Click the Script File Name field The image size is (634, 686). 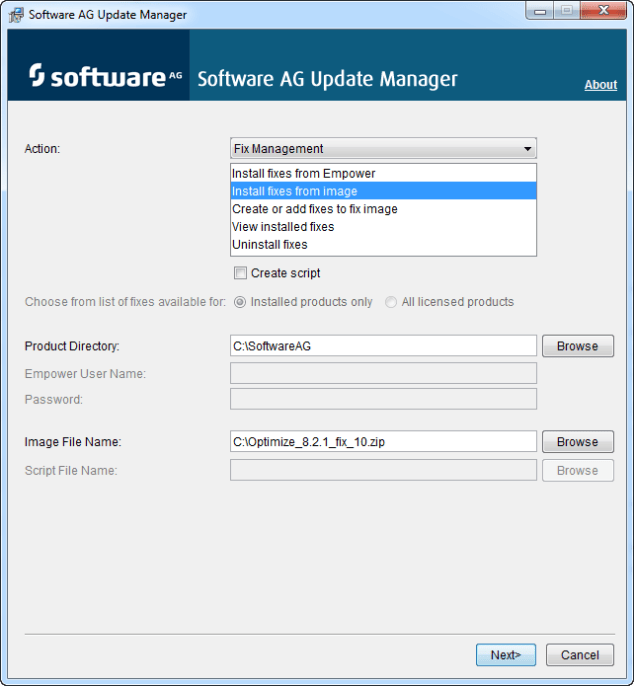[383, 470]
